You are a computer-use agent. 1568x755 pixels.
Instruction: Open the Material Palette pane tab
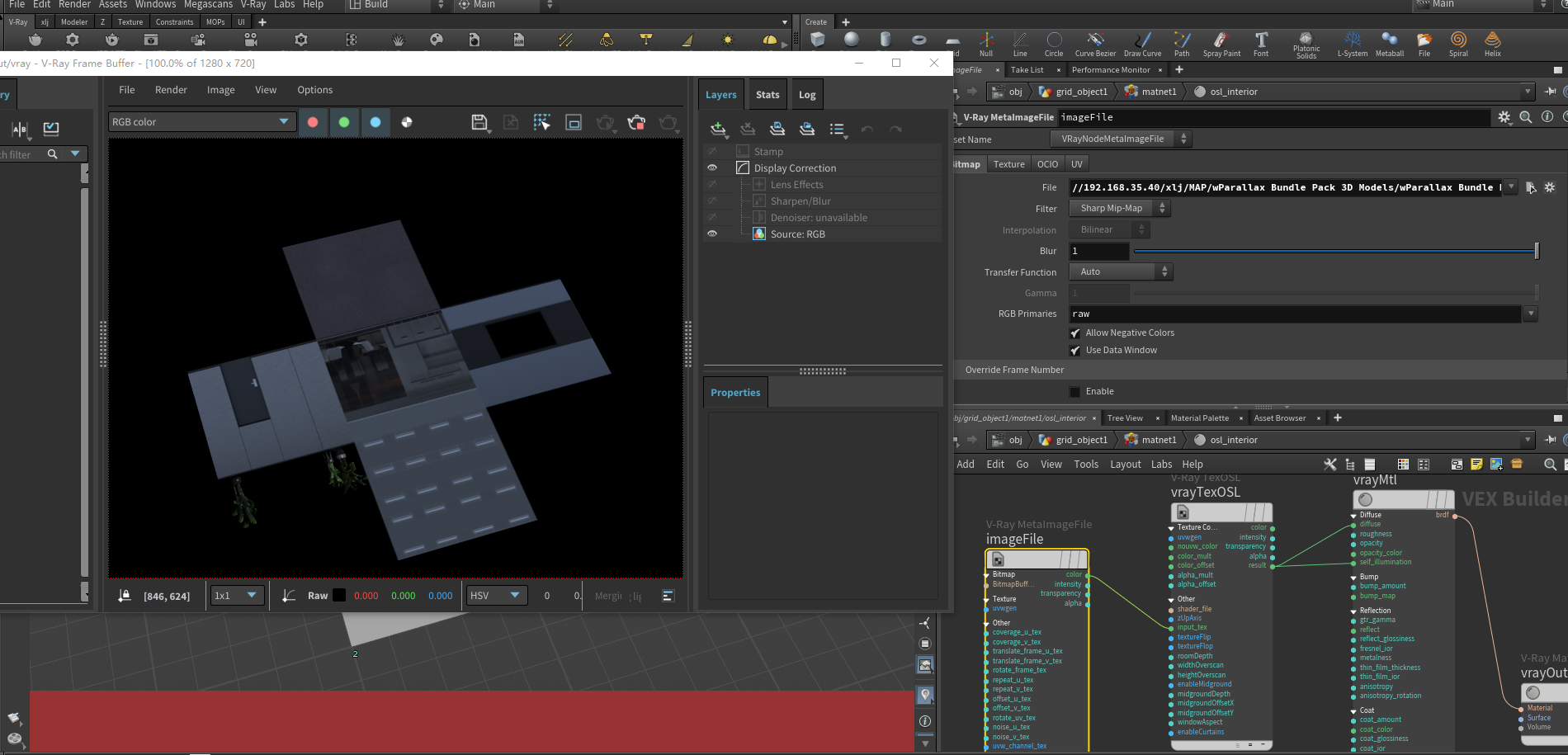(1200, 418)
